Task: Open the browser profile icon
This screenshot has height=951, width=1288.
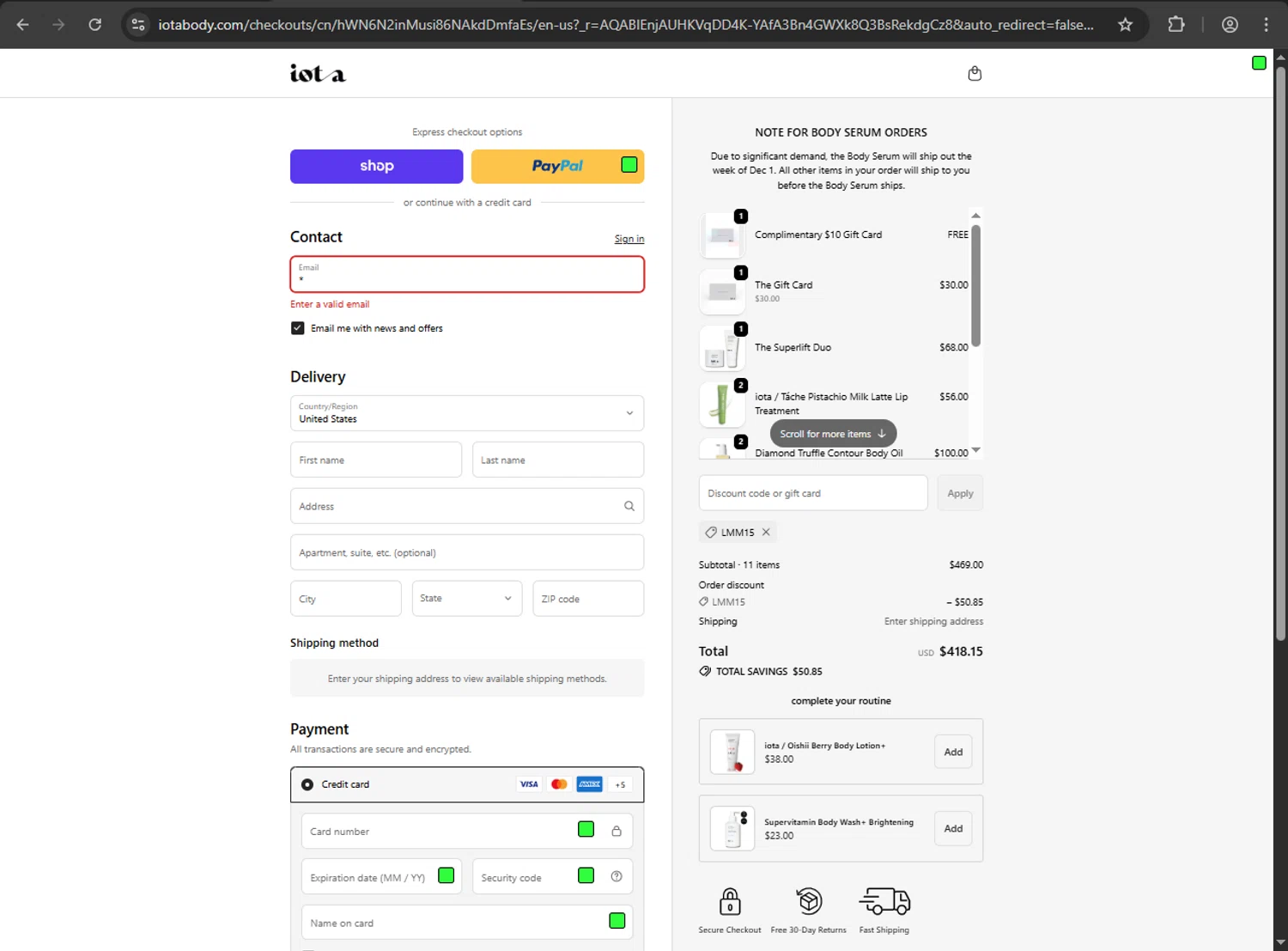Action: click(1230, 25)
